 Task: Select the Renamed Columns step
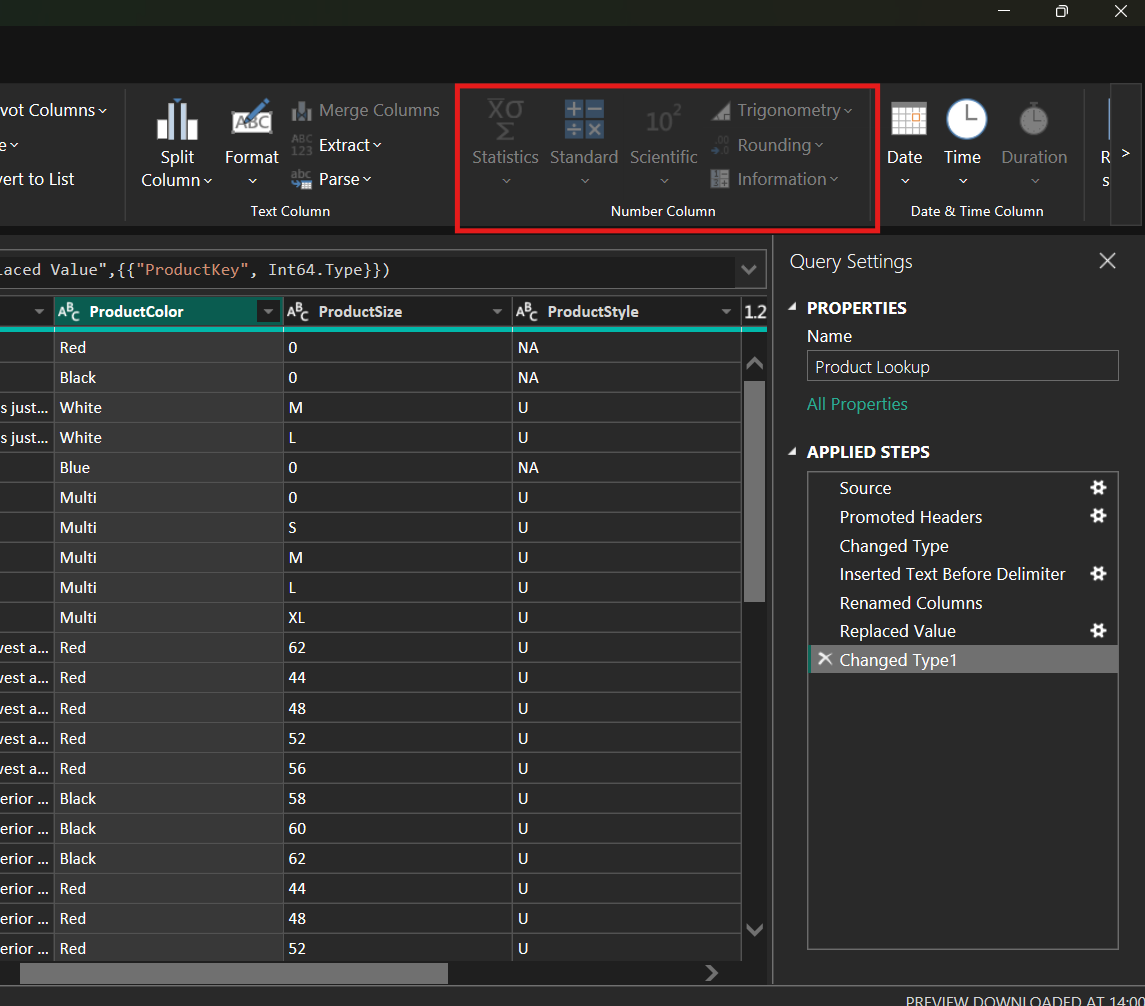click(910, 603)
